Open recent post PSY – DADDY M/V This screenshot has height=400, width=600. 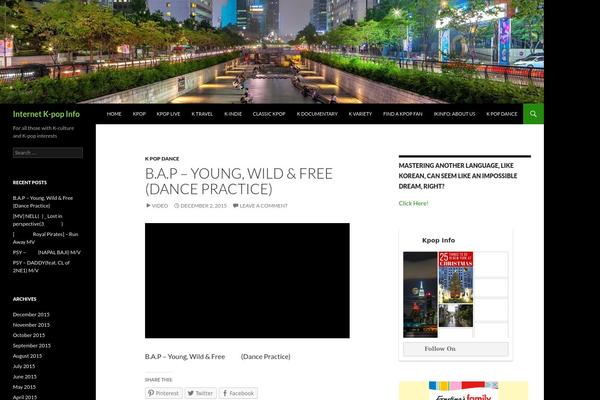point(41,266)
